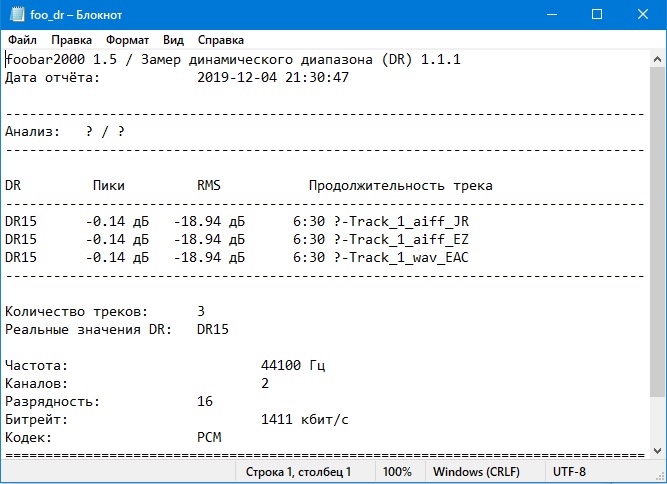Click the Notepad icon in title bar
The width and height of the screenshot is (667, 484).
click(17, 14)
